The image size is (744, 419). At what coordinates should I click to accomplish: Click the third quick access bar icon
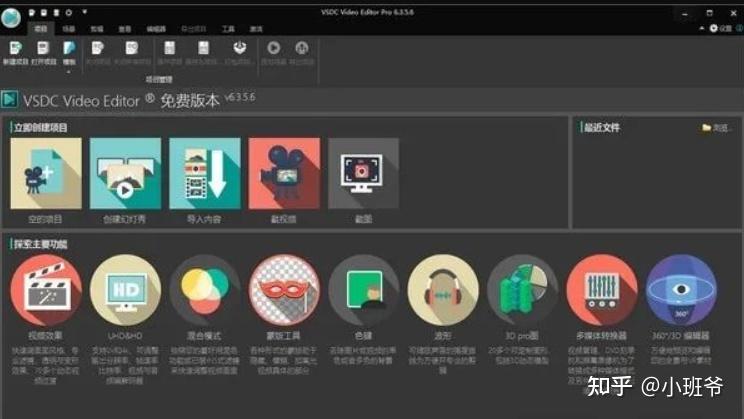click(x=56, y=12)
